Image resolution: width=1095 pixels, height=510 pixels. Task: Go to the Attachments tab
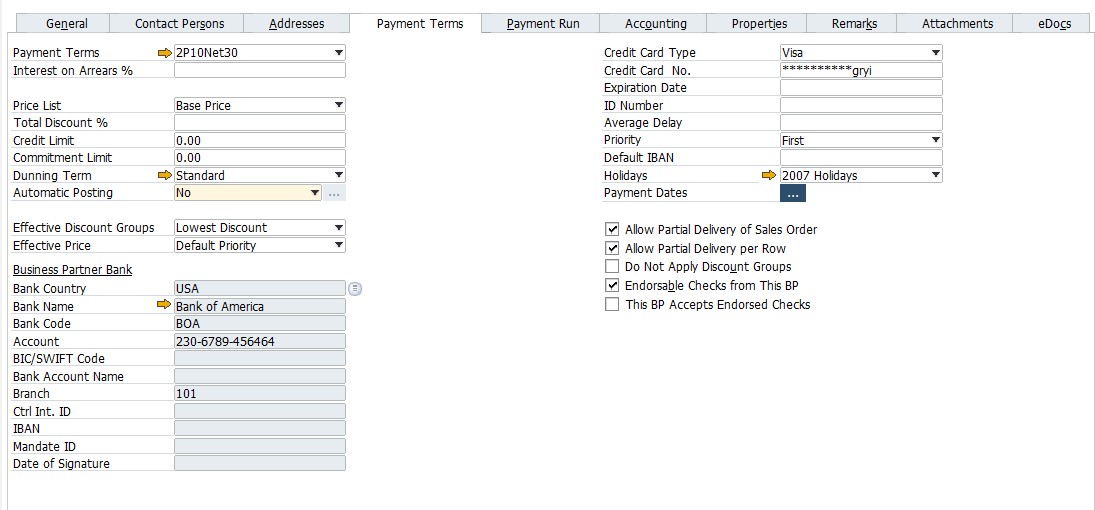957,24
